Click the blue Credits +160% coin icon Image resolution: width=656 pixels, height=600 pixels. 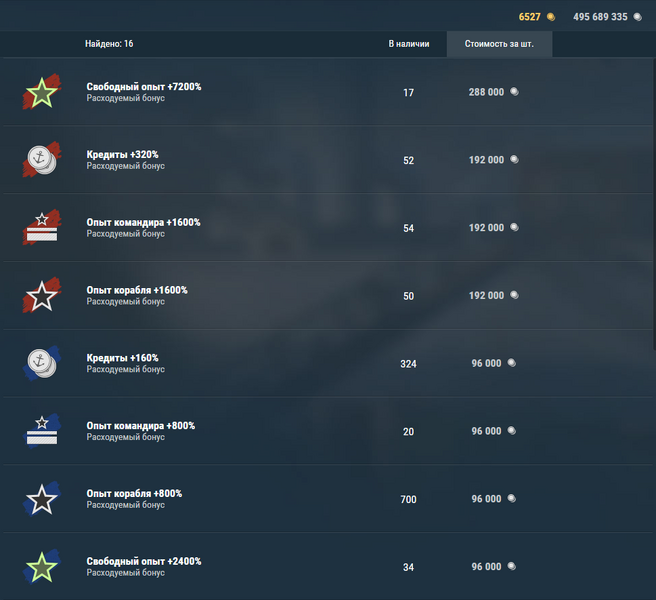tap(42, 363)
